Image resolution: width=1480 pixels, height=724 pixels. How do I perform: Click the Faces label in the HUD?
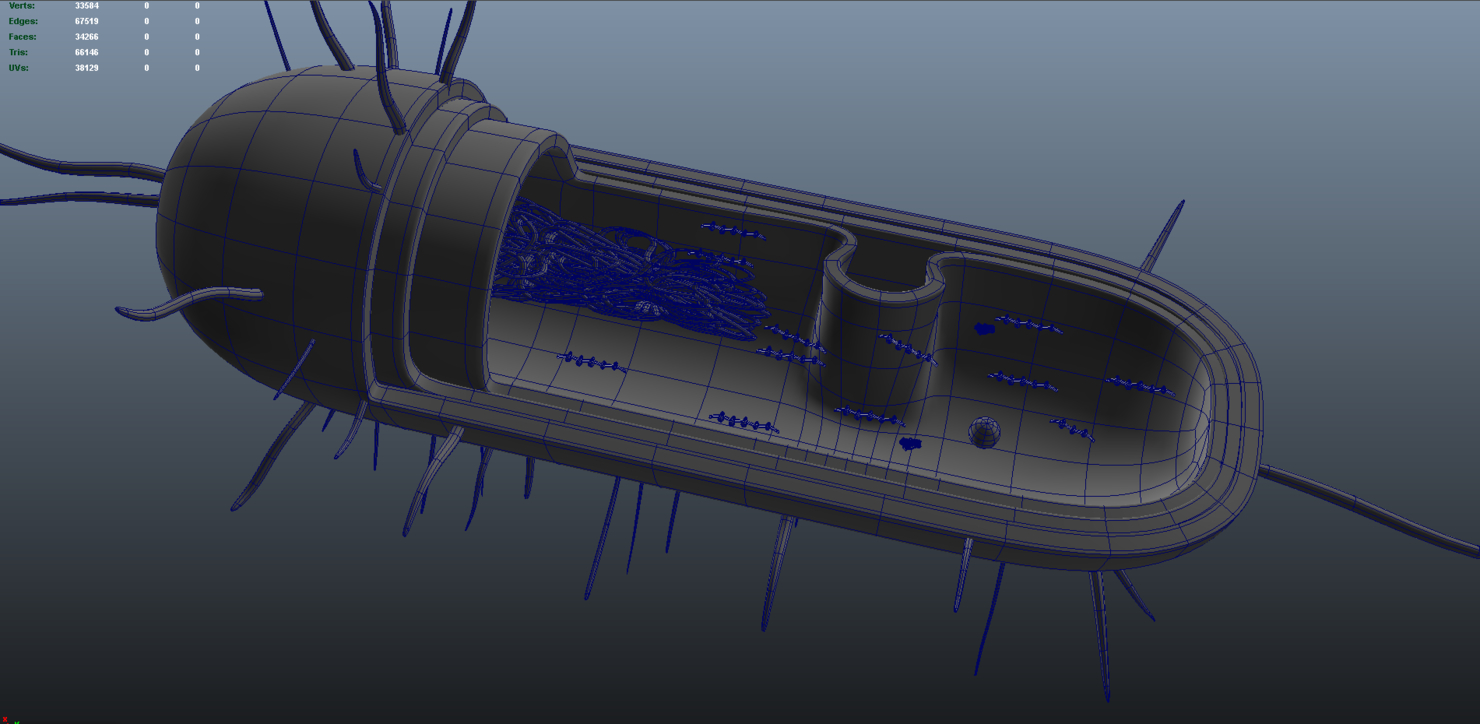[22, 37]
